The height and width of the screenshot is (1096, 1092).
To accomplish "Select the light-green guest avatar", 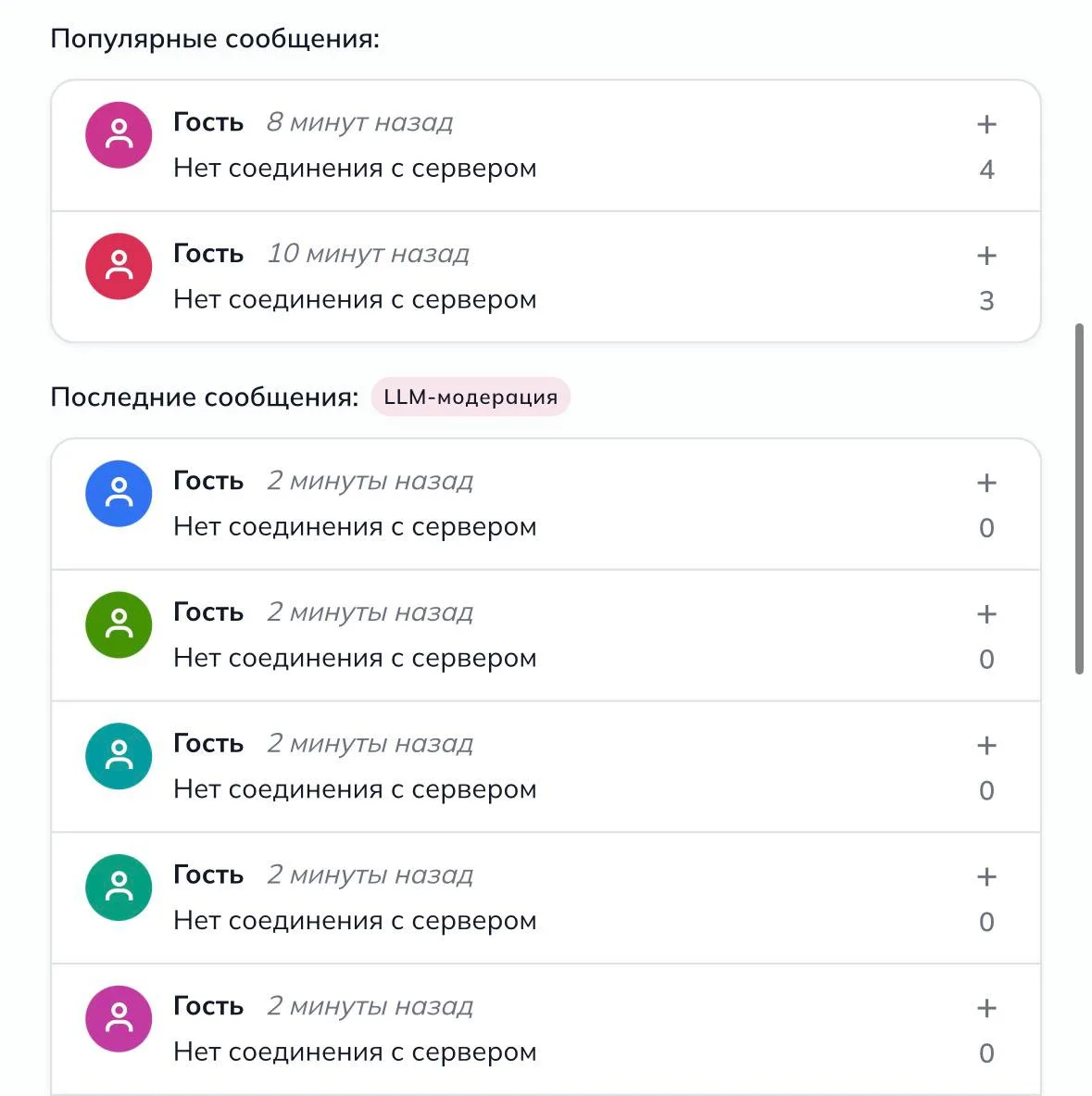I will pos(119,624).
